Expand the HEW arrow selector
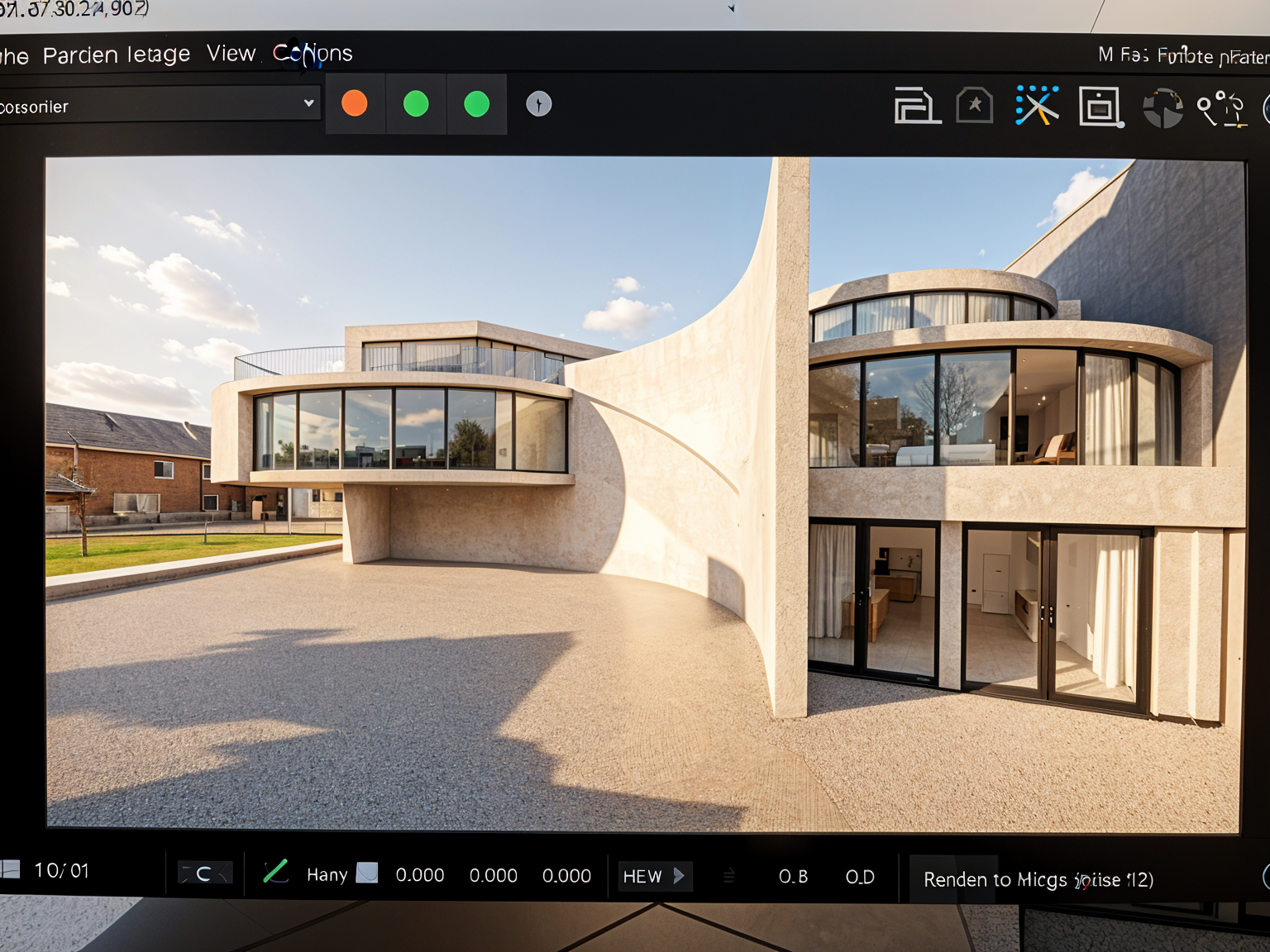The height and width of the screenshot is (952, 1270). [x=679, y=876]
